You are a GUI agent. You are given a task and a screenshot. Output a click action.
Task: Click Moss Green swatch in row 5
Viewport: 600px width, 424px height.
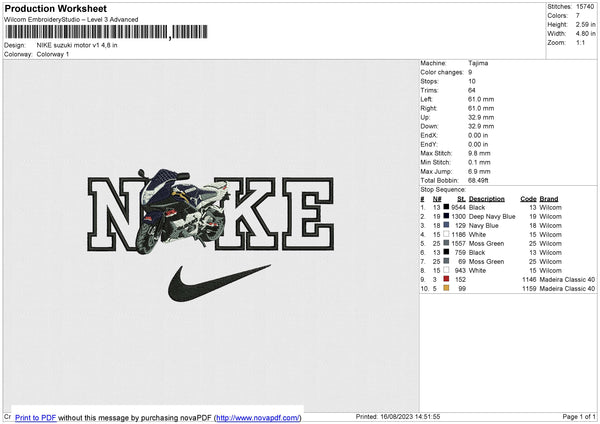click(x=446, y=243)
